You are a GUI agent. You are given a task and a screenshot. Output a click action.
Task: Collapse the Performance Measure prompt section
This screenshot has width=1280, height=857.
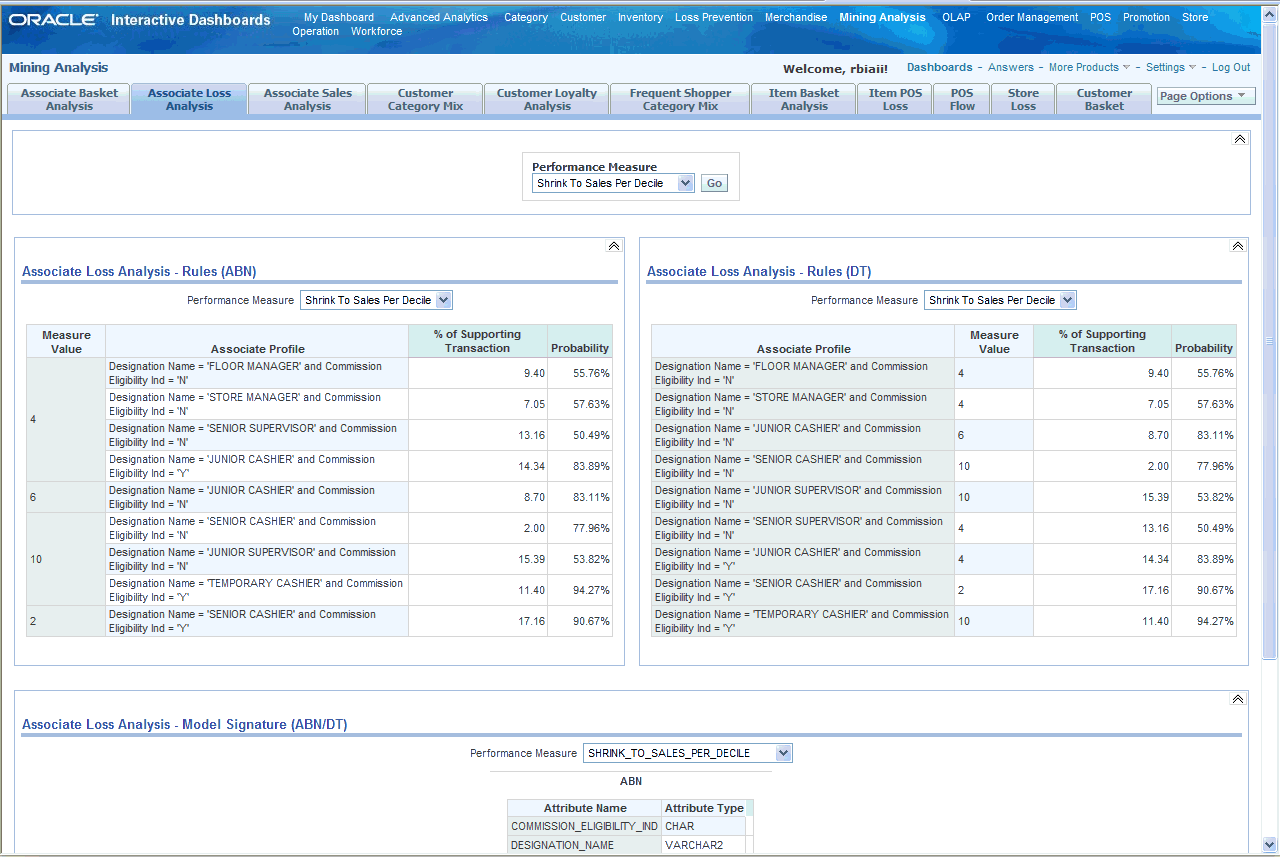1240,139
